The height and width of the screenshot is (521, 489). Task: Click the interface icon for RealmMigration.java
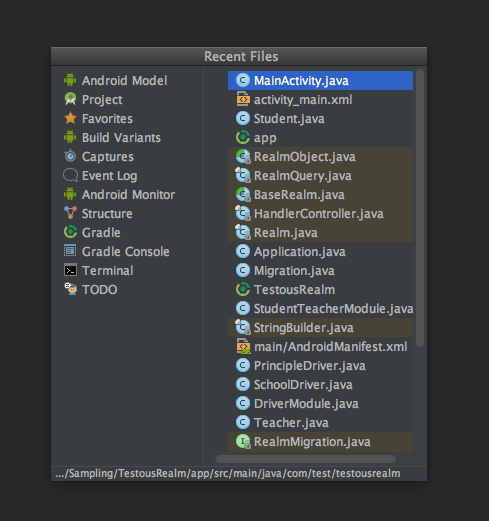[x=243, y=442]
